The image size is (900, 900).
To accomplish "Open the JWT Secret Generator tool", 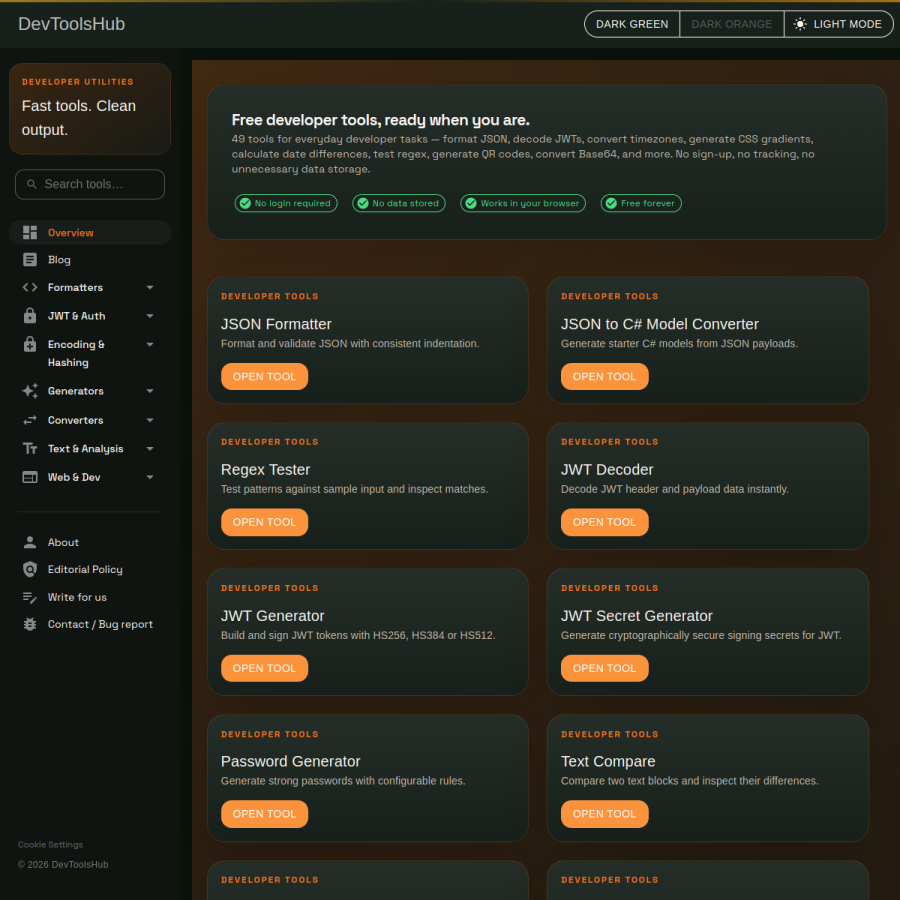I will (604, 668).
